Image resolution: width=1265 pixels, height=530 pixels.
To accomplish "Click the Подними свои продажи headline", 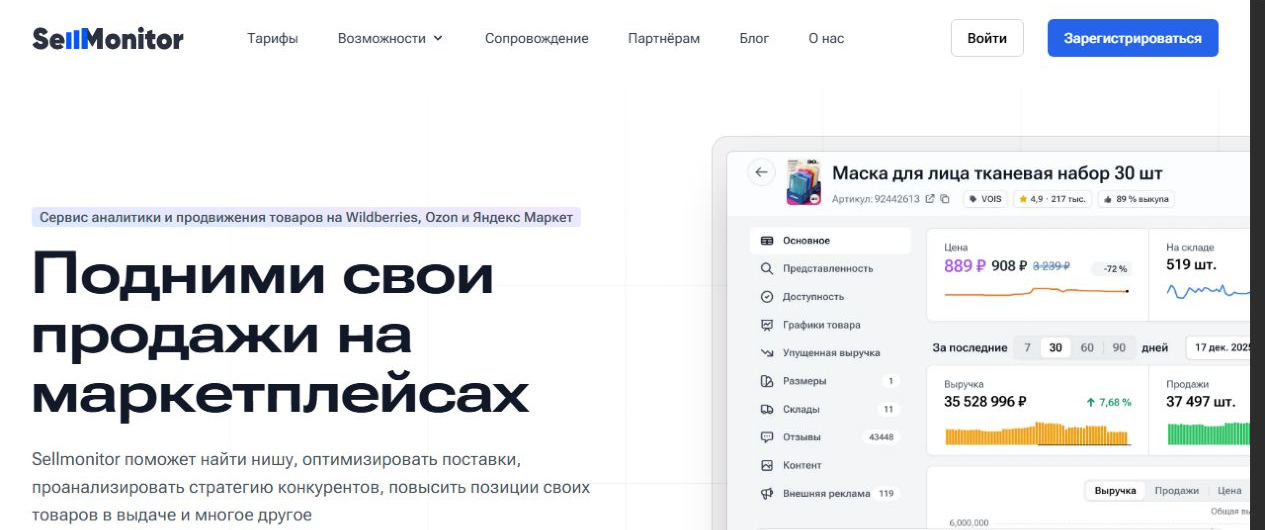I will [281, 334].
